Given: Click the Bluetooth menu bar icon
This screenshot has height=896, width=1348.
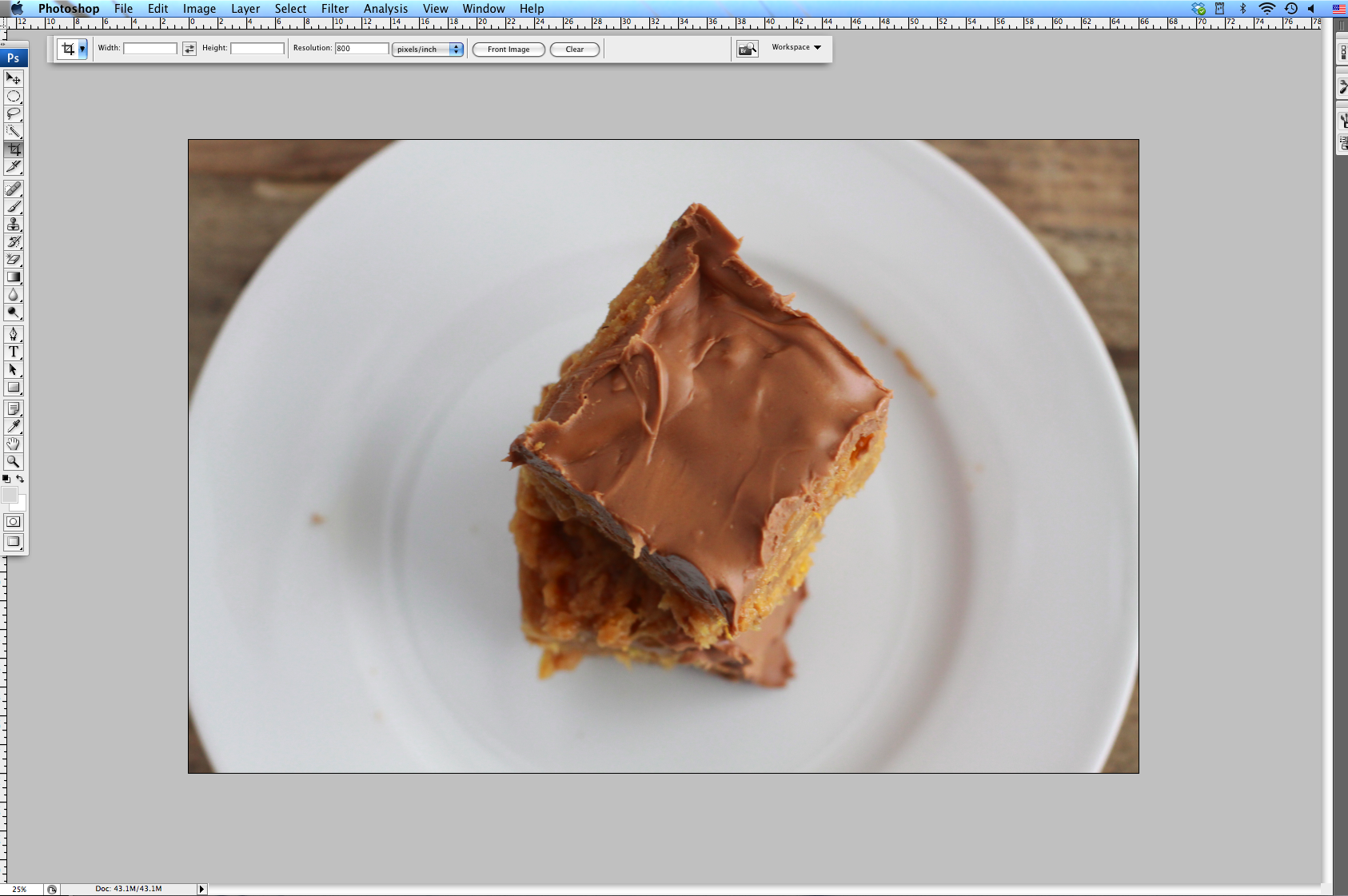Looking at the screenshot, I should point(1243,8).
